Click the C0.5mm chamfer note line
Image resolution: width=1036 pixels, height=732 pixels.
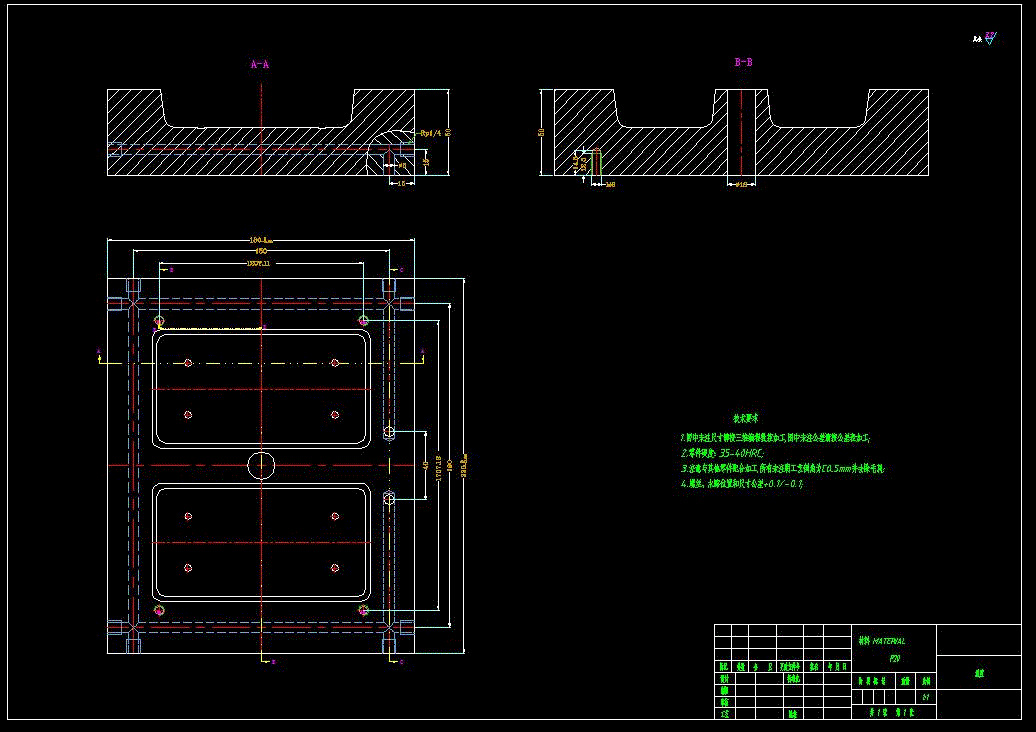(783, 468)
